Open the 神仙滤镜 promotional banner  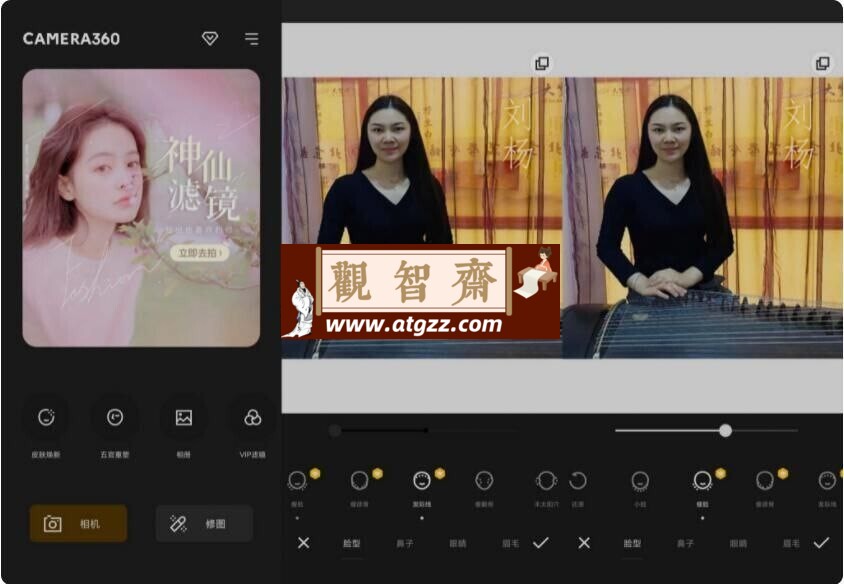[141, 208]
